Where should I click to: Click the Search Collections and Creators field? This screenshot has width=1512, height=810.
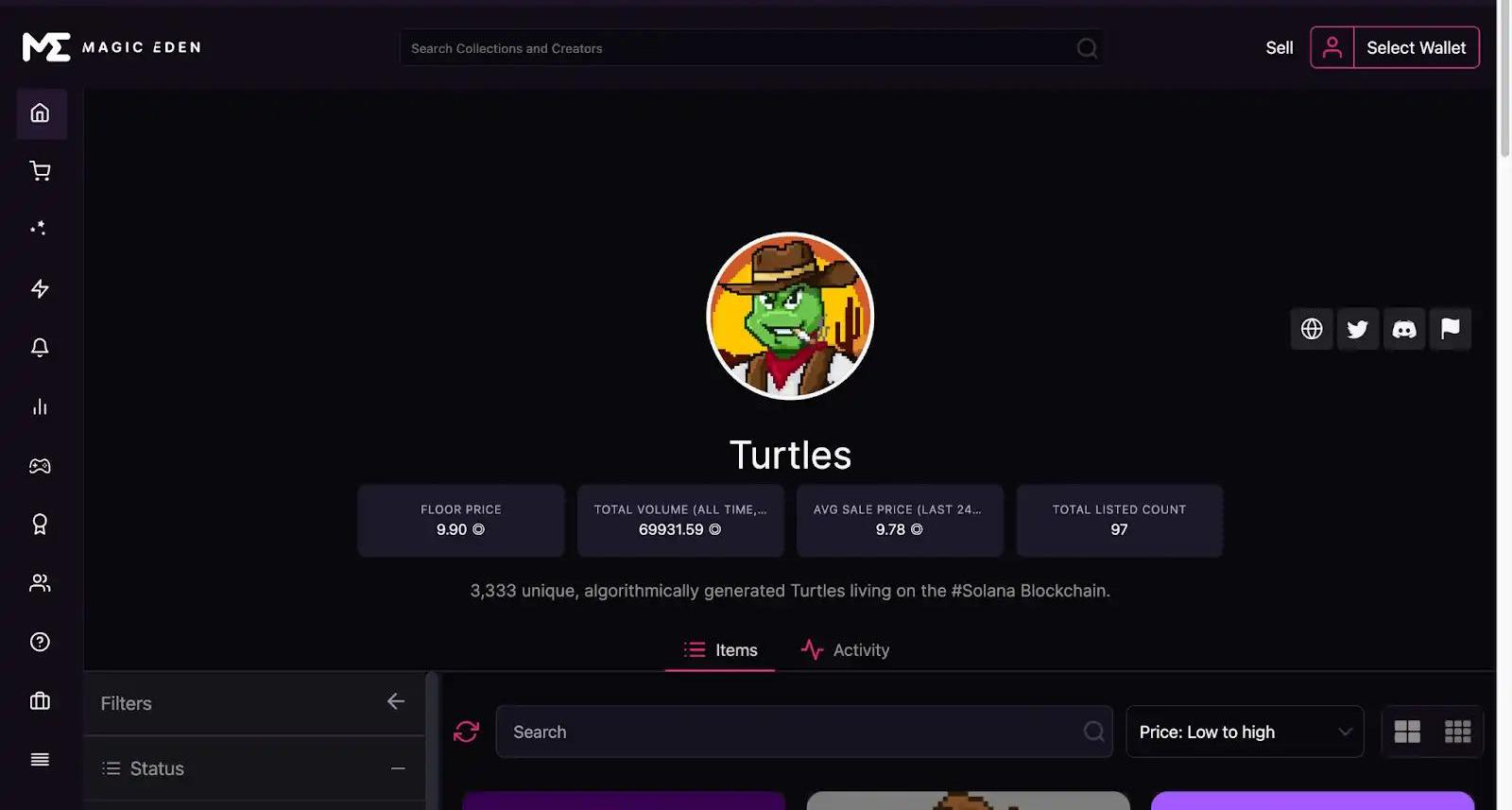coord(752,48)
